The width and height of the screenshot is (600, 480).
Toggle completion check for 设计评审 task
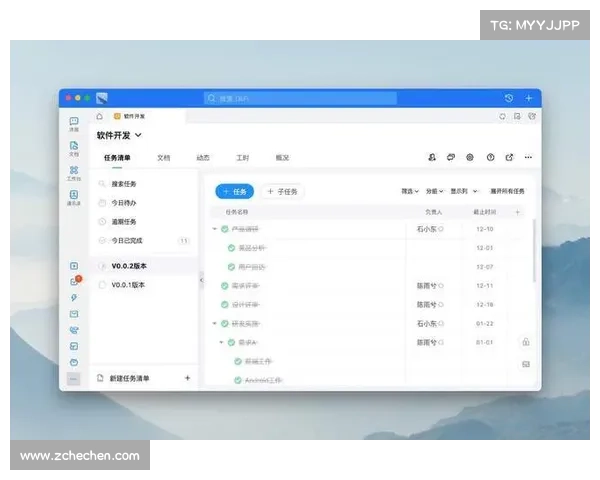(225, 304)
